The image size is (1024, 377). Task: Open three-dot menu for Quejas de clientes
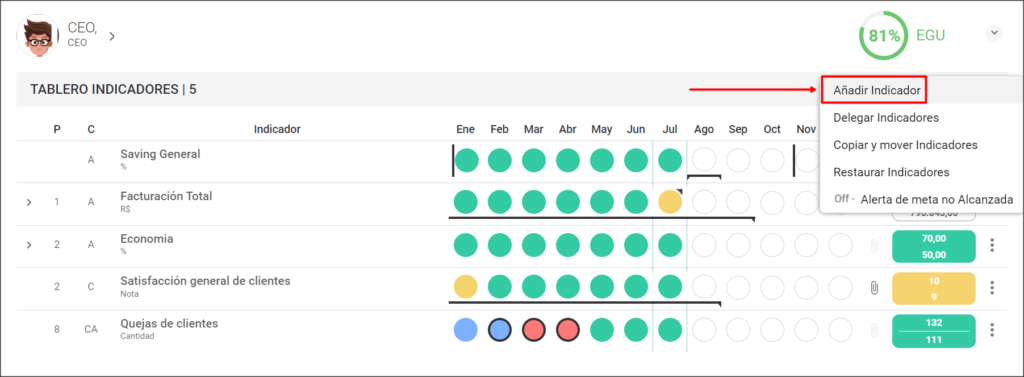pos(992,330)
